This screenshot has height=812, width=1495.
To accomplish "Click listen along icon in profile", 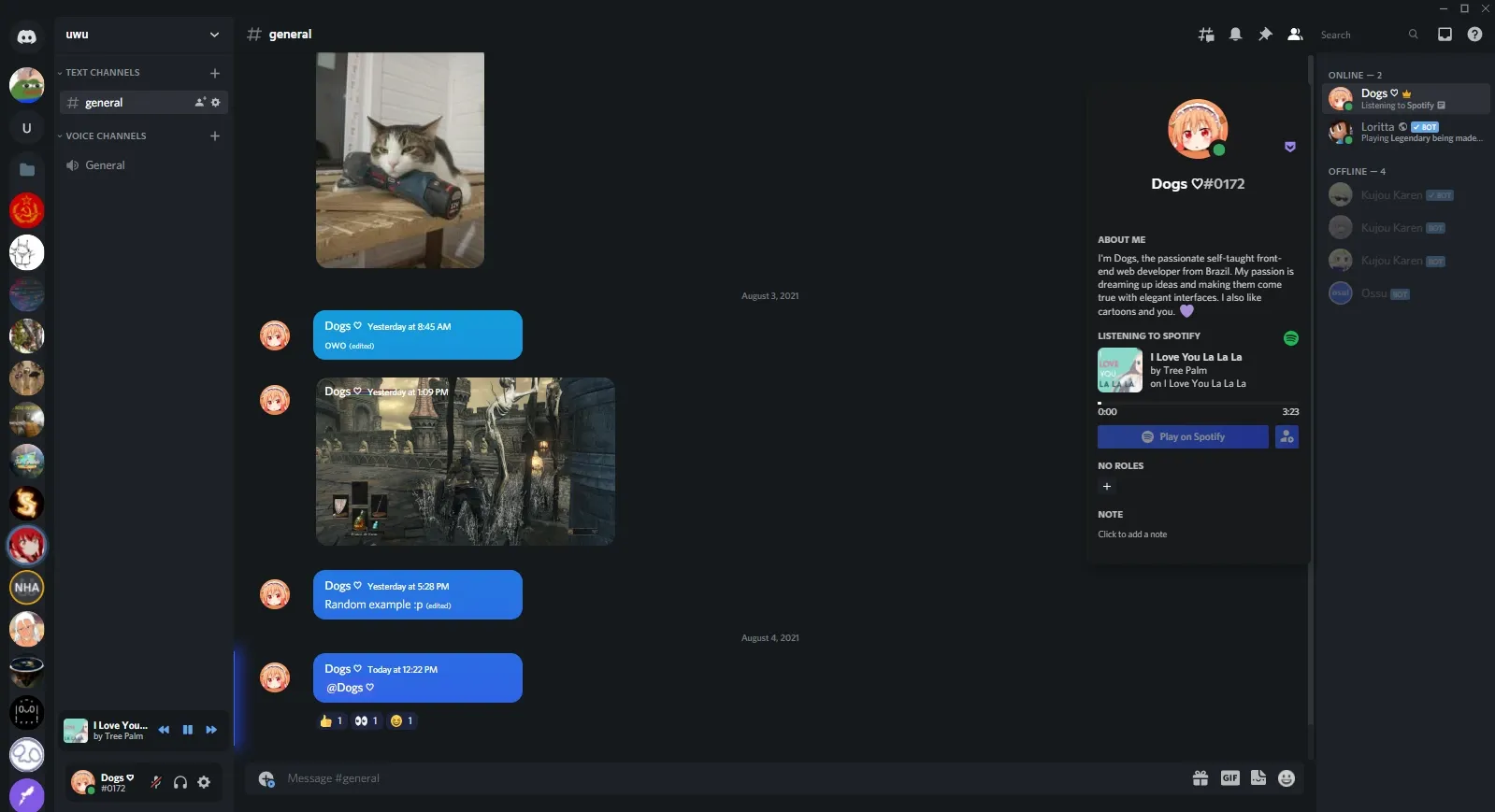I will 1287,437.
